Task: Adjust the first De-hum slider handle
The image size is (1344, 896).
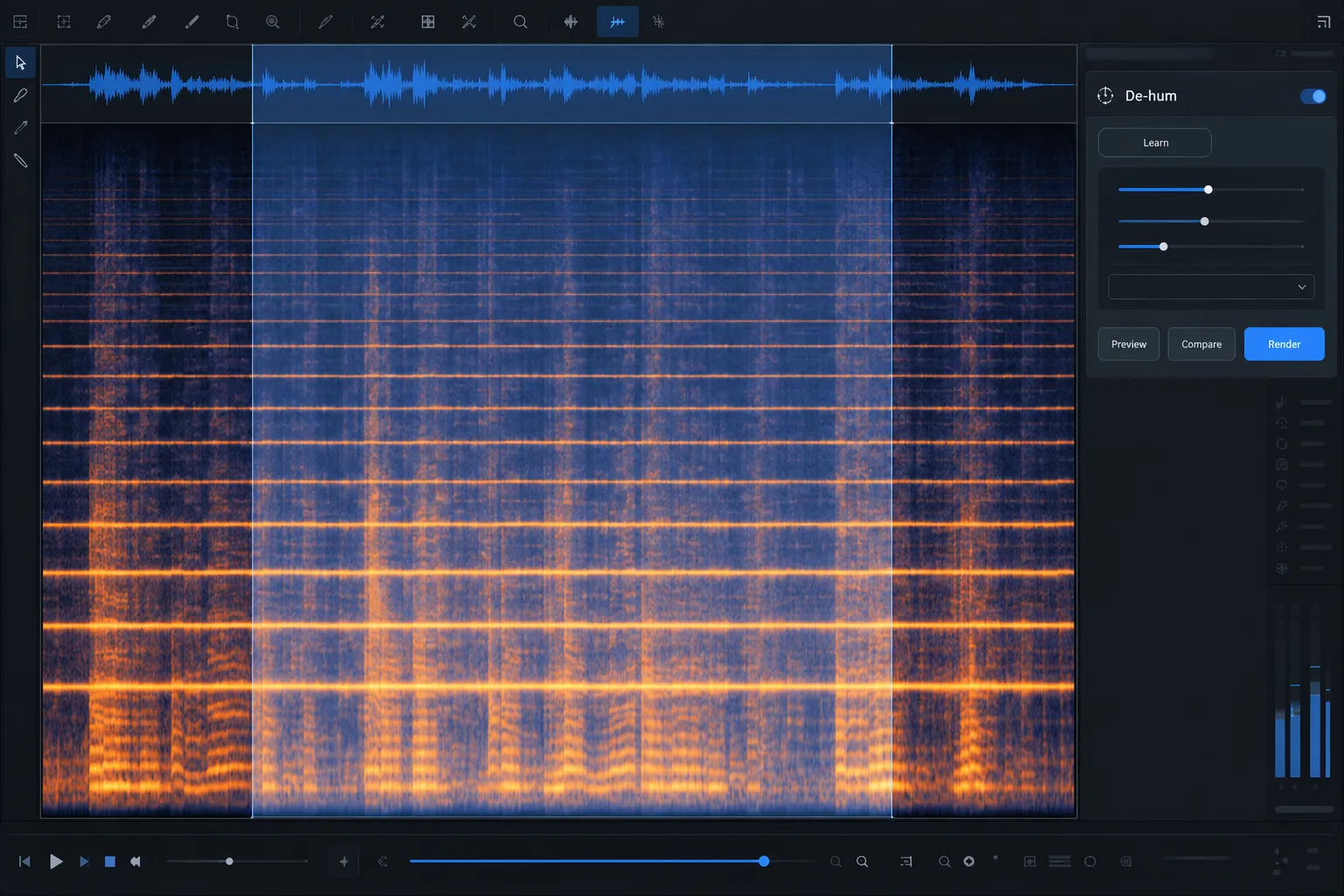Action: tap(1208, 190)
